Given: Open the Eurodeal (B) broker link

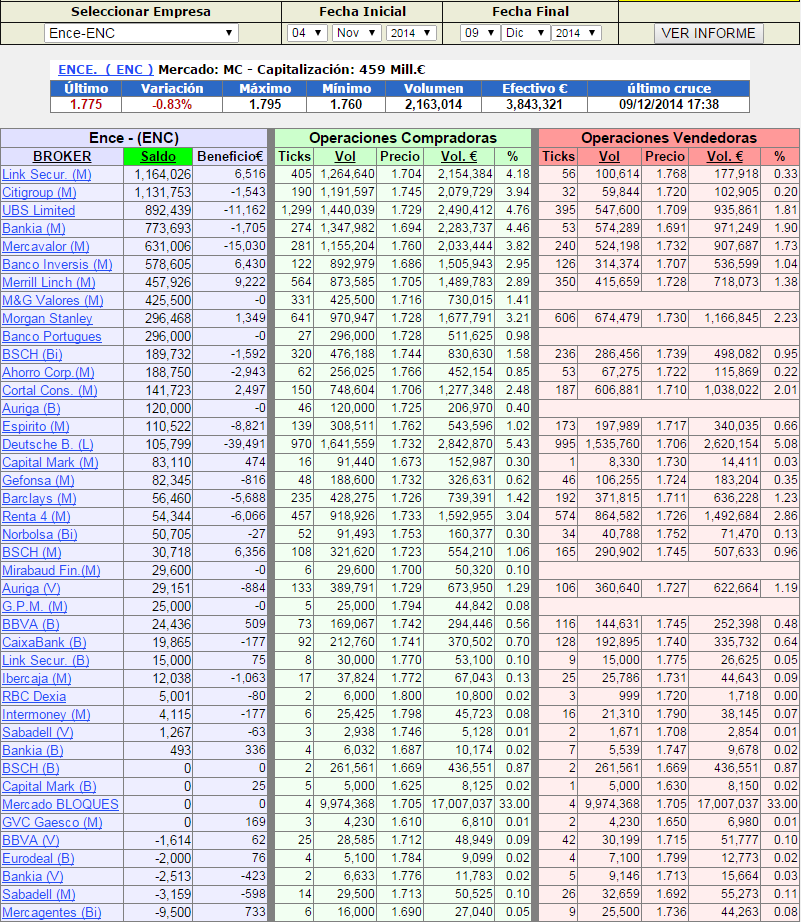Looking at the screenshot, I should tap(38, 858).
